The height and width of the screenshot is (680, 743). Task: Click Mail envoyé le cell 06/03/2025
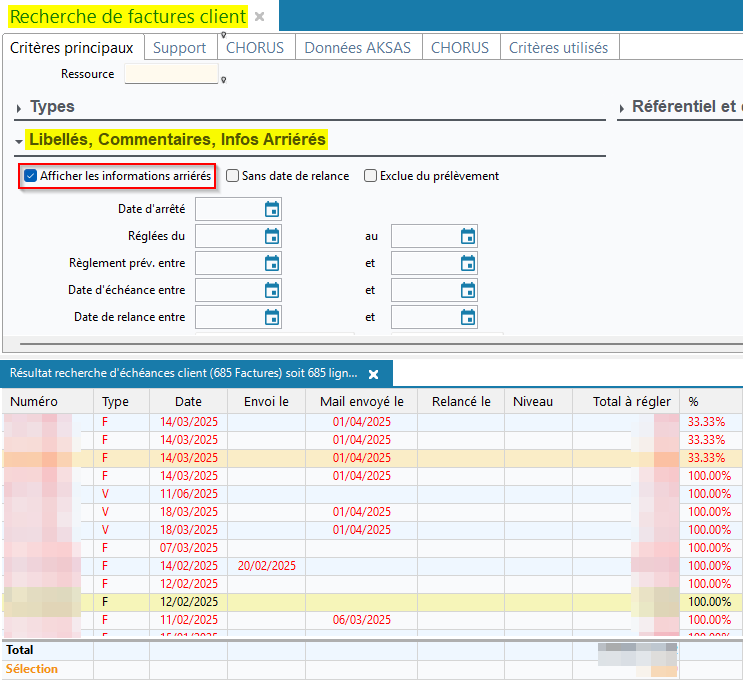[x=362, y=620]
